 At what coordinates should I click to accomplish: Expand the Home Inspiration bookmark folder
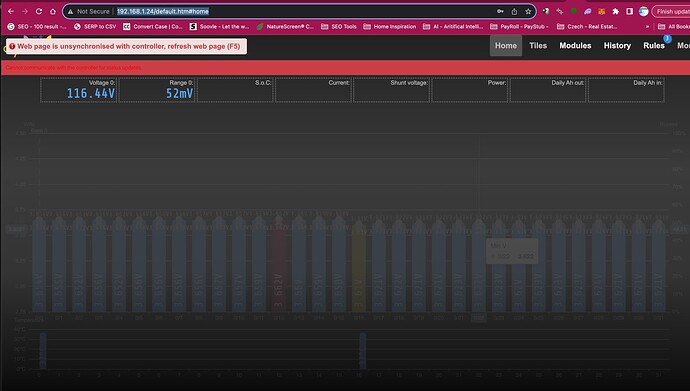pyautogui.click(x=389, y=26)
